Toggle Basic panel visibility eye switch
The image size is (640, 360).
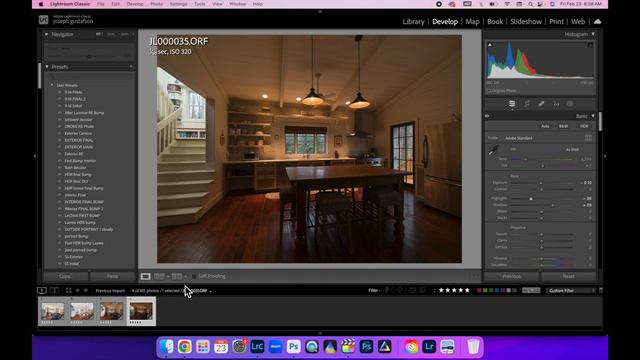coord(487,116)
